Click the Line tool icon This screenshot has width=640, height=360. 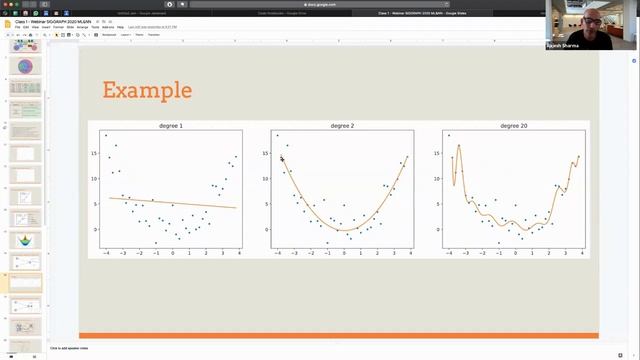[x=84, y=35]
